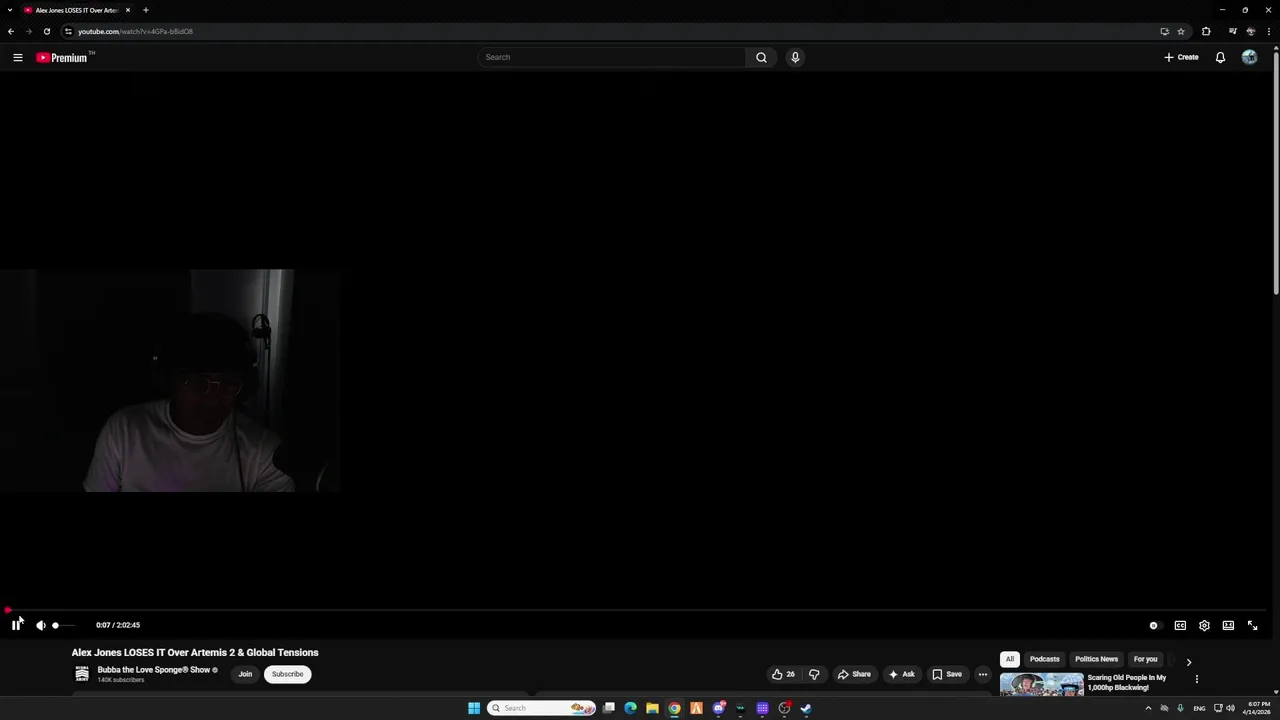This screenshot has width=1280, height=720.
Task: Open Microsoft Edge from taskbar
Action: pyautogui.click(x=630, y=708)
